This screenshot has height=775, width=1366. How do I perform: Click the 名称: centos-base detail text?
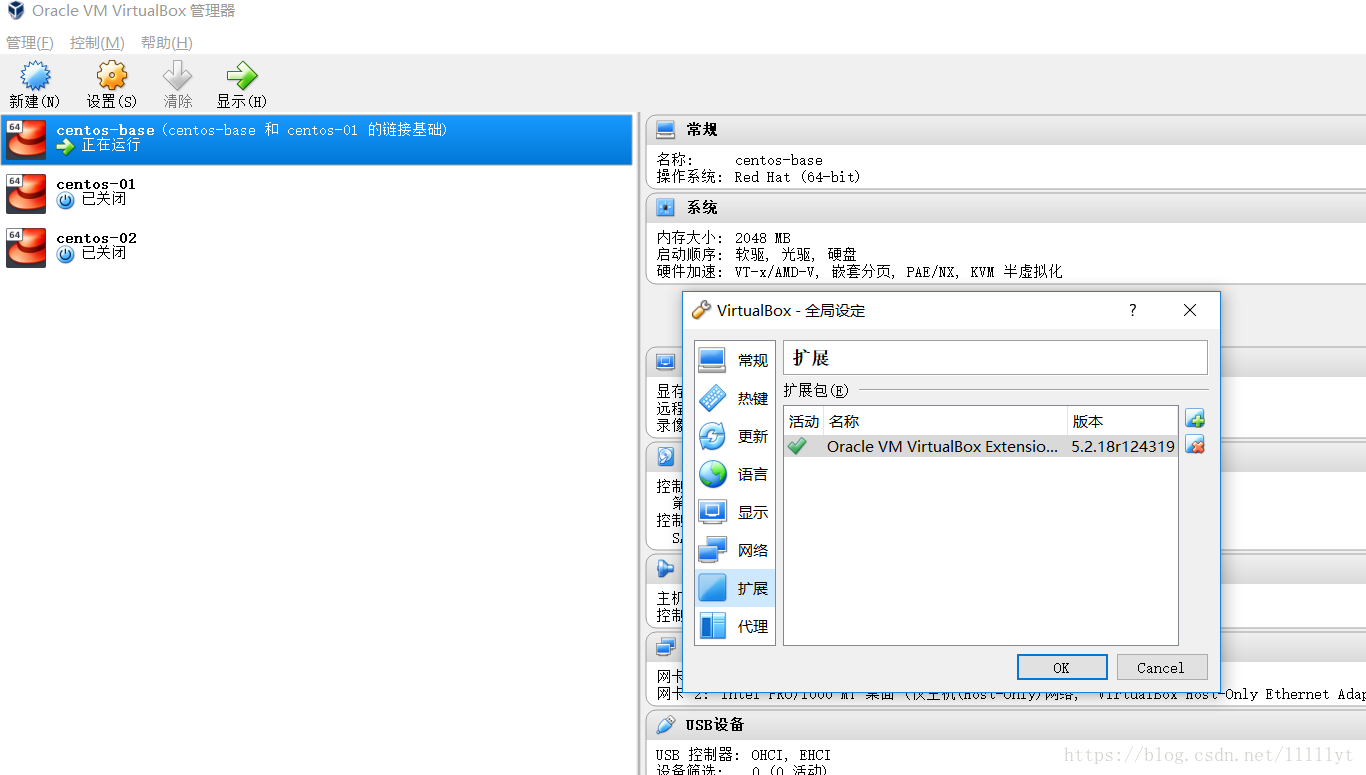point(740,160)
